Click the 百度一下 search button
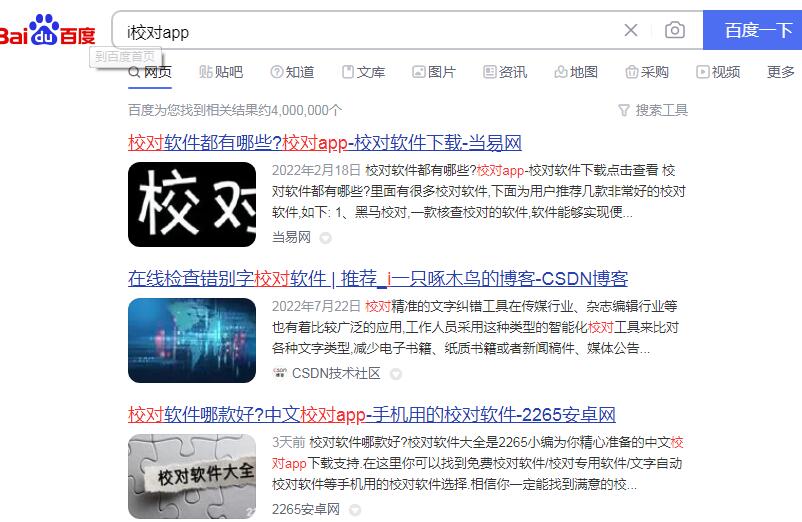Viewport: 802px width, 522px height. [x=752, y=30]
